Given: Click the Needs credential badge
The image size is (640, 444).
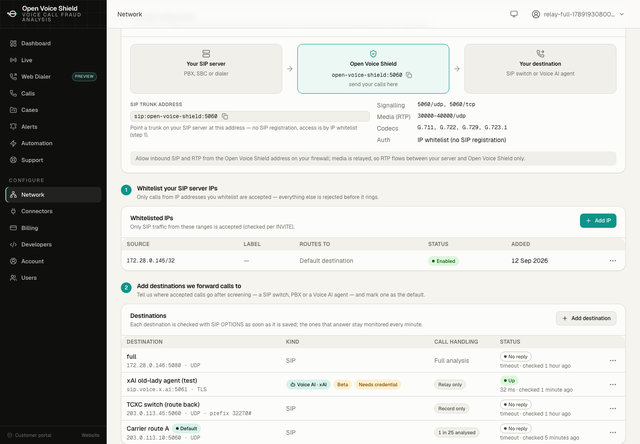Looking at the screenshot, I should [378, 385].
